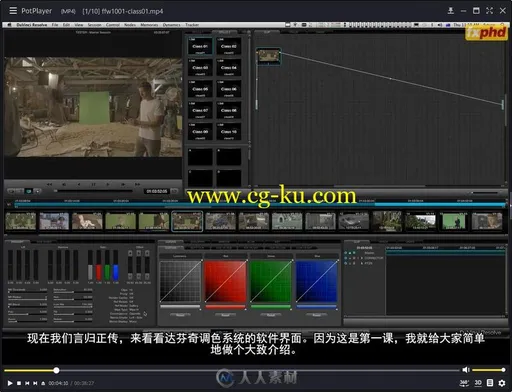Select the Class 01 gallery still

tap(200, 46)
